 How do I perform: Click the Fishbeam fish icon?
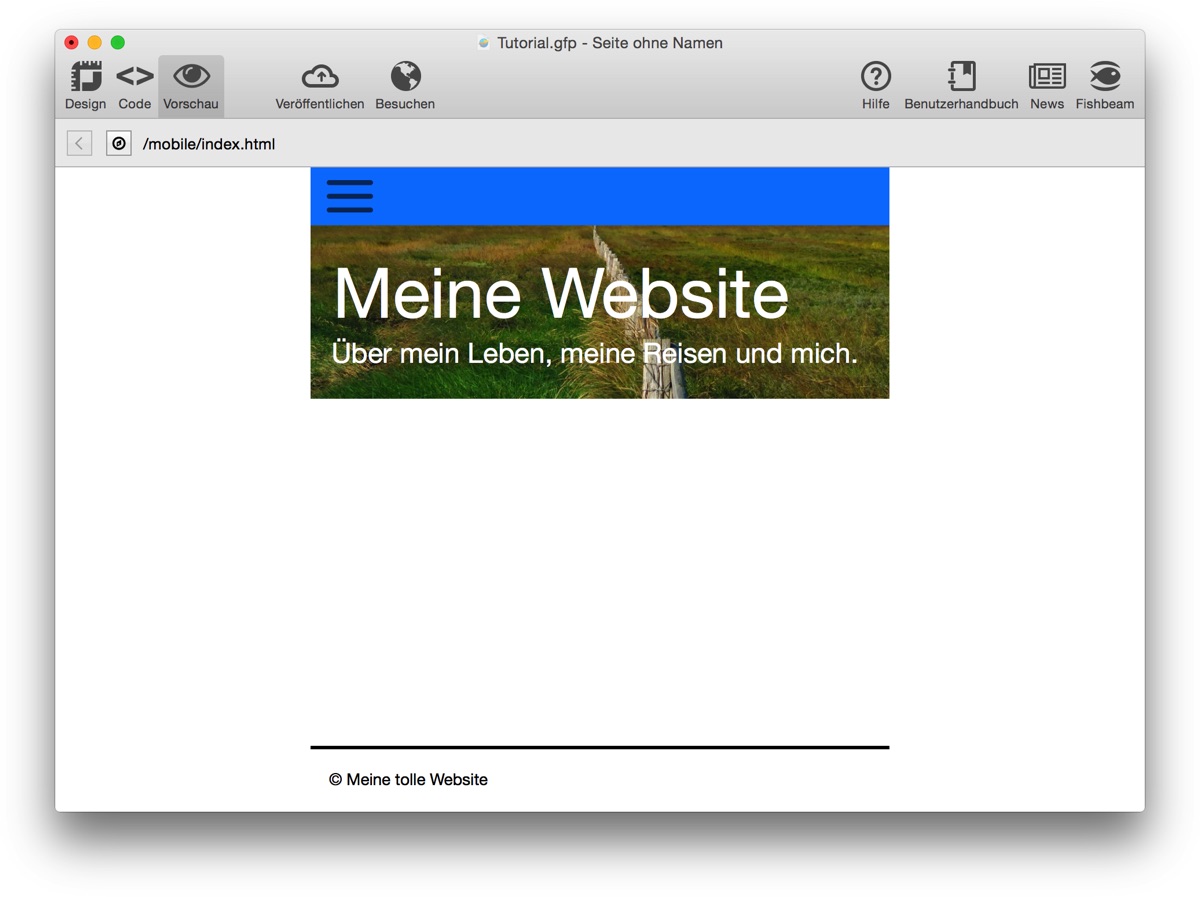pyautogui.click(x=1105, y=76)
